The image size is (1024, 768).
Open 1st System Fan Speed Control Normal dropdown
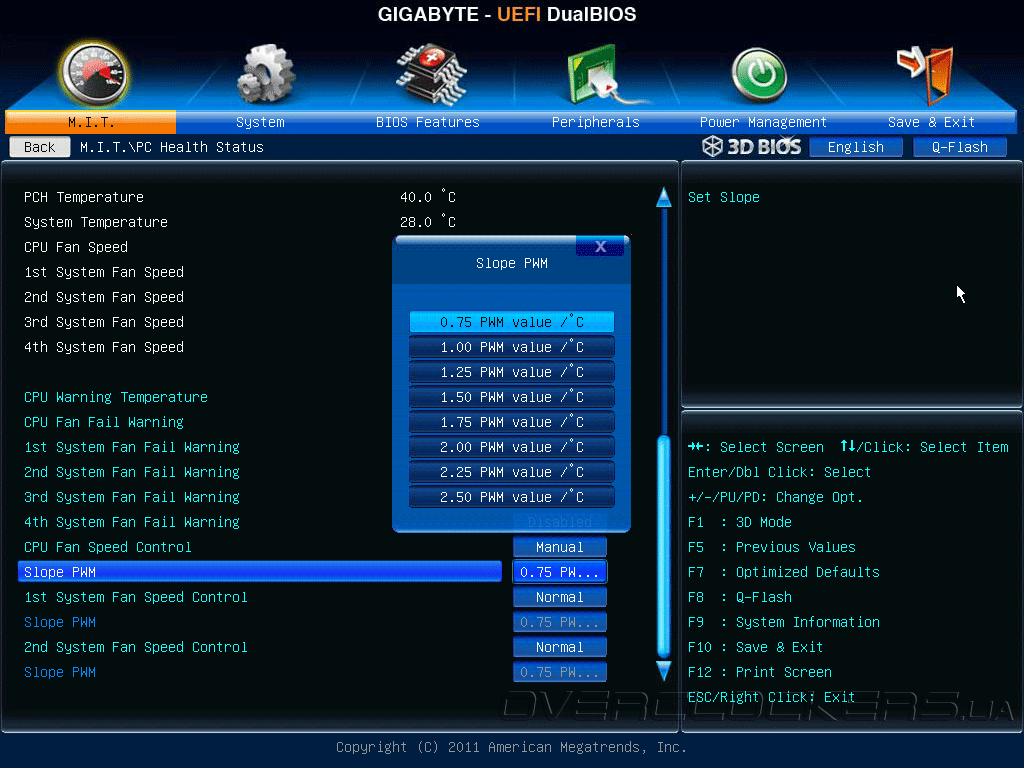(x=560, y=597)
